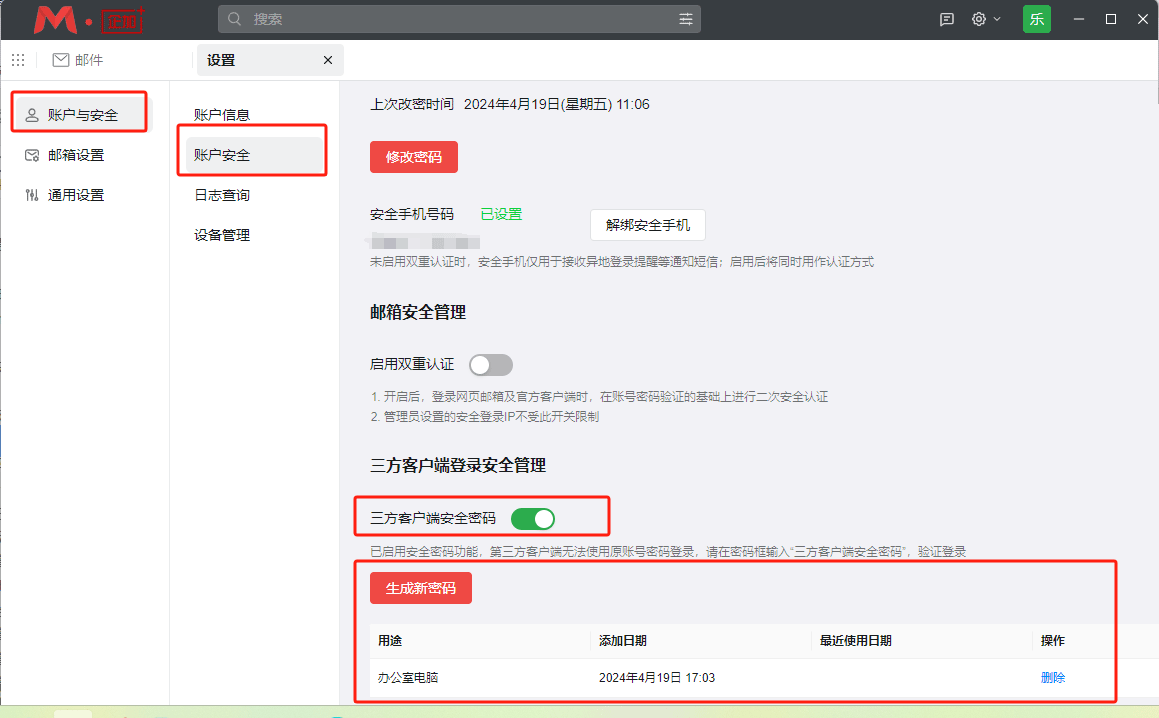This screenshot has width=1159, height=718.
Task: Click the settings gear icon in title bar
Action: 979,18
